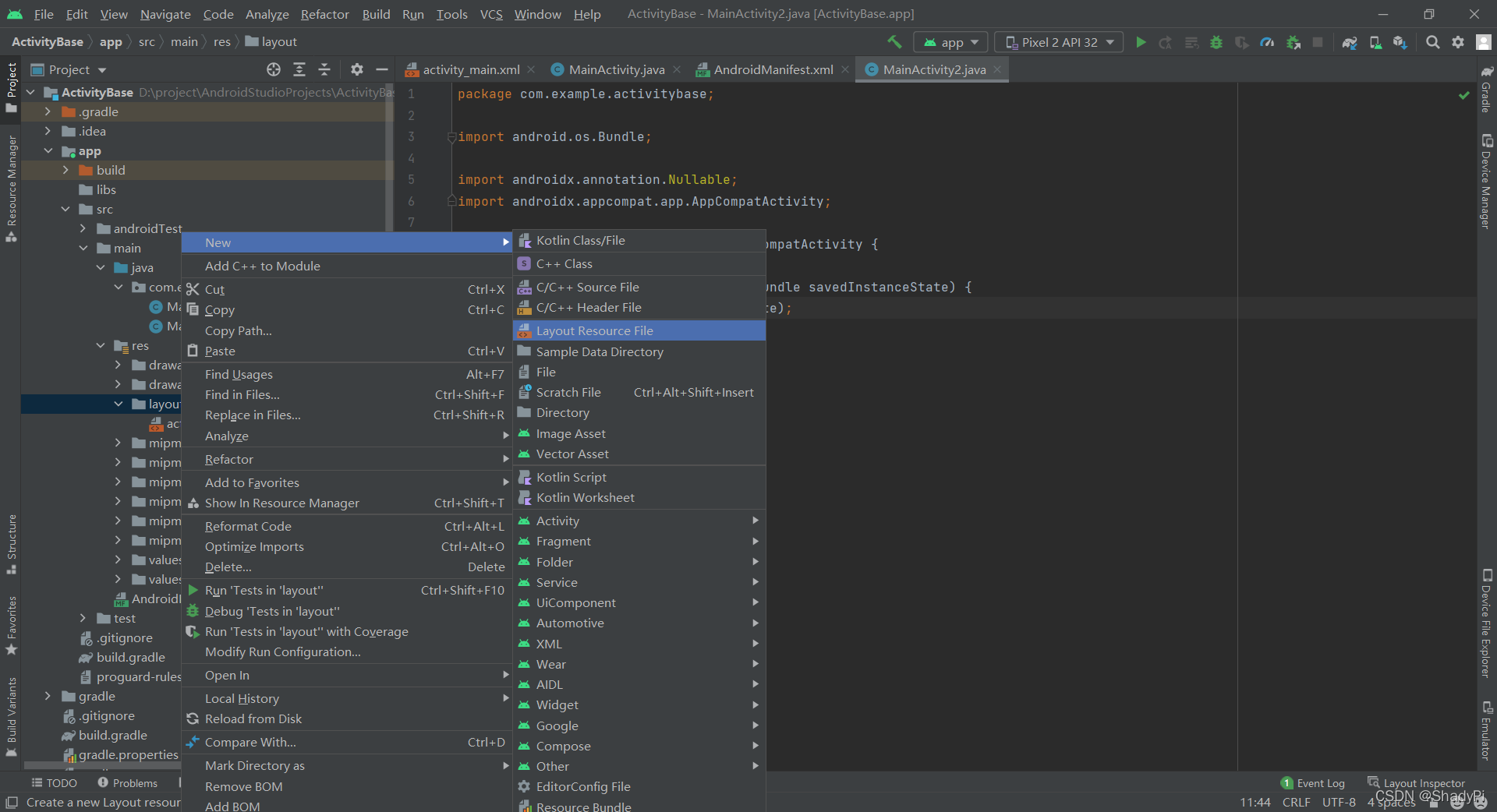The height and width of the screenshot is (812, 1497).
Task: Collapse the app module node
Action: (48, 150)
